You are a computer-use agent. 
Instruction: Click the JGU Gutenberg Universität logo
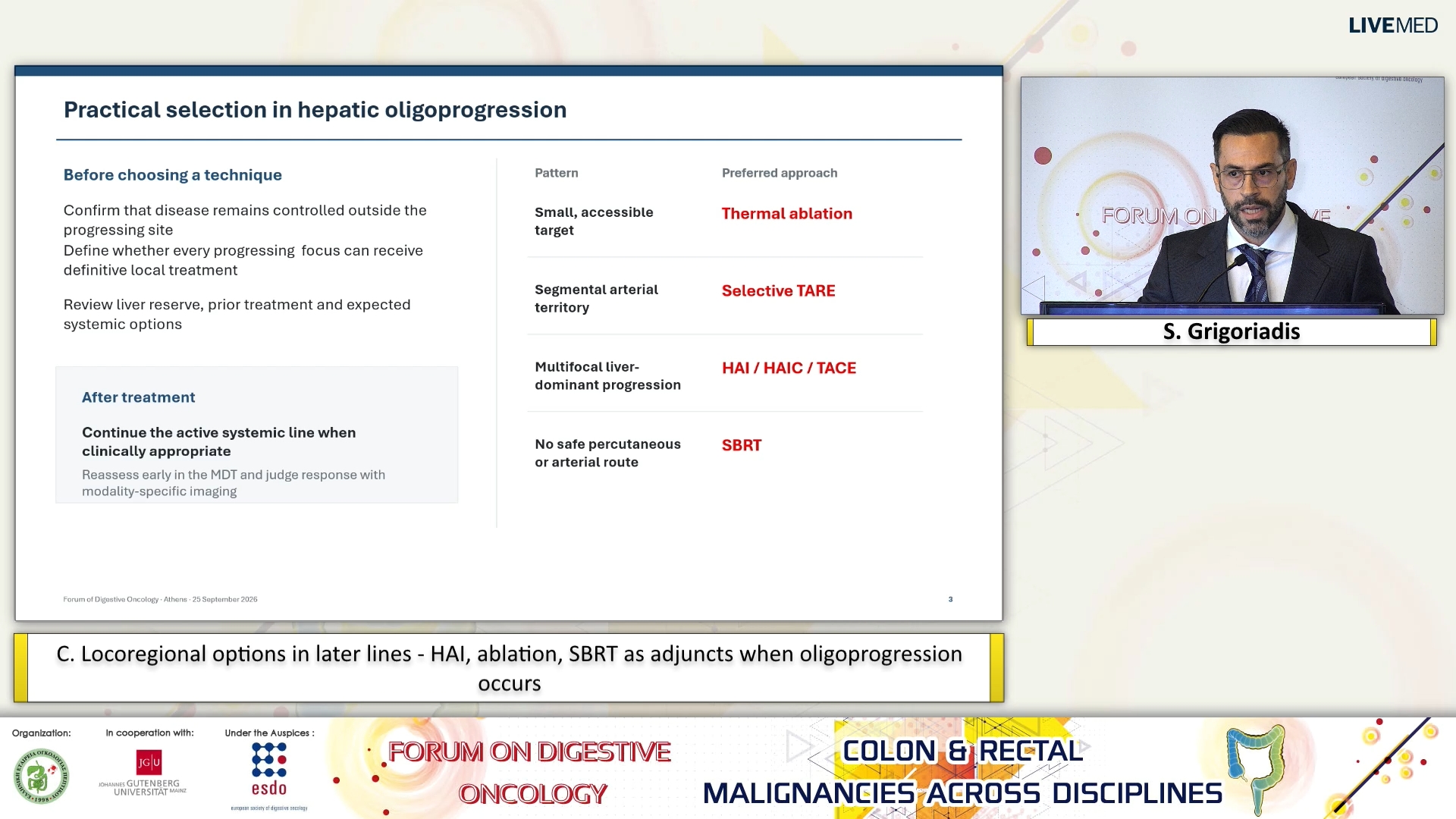(x=144, y=773)
